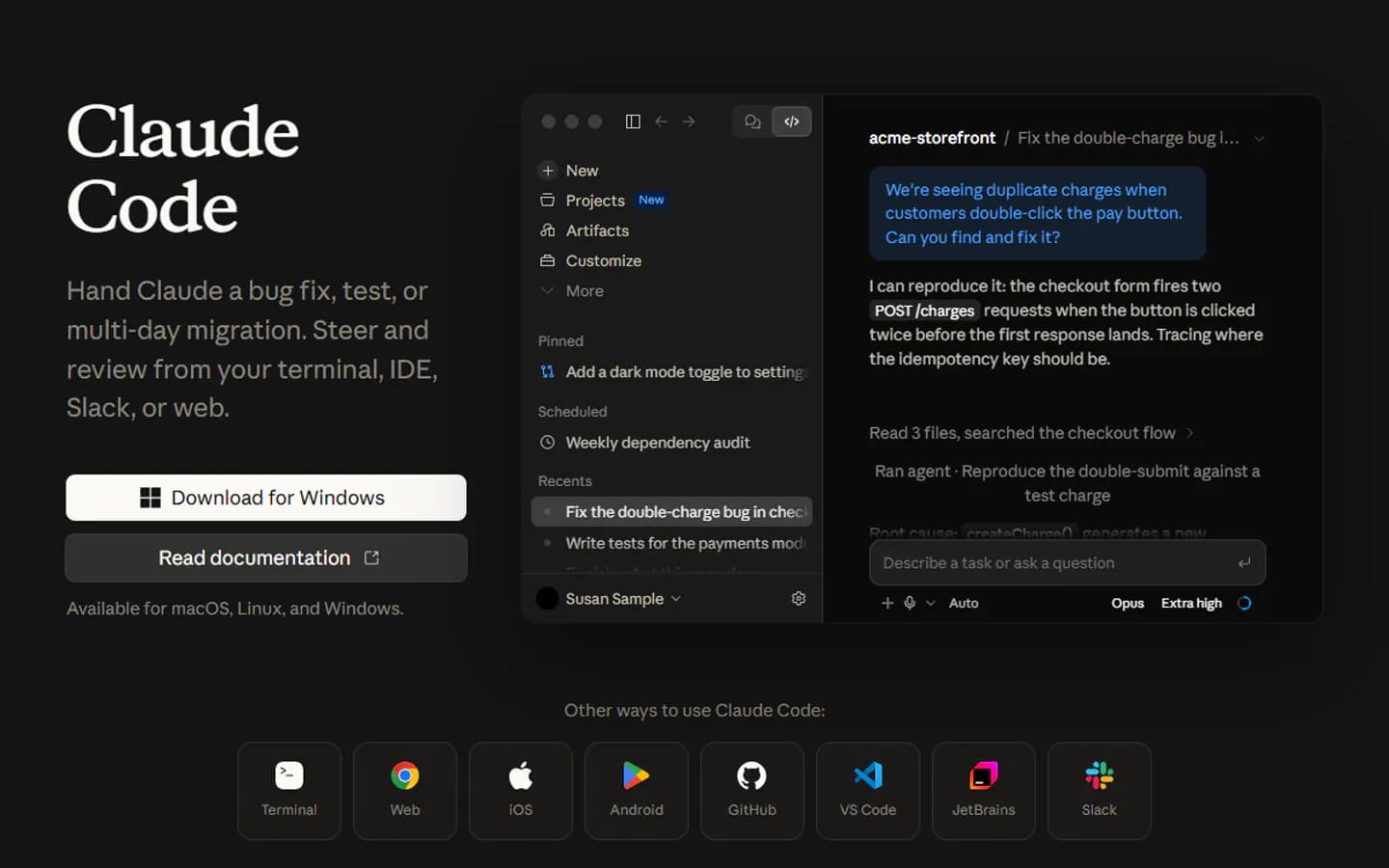Image resolution: width=1389 pixels, height=868 pixels.
Task: Click the New chat plus icon
Action: click(548, 171)
